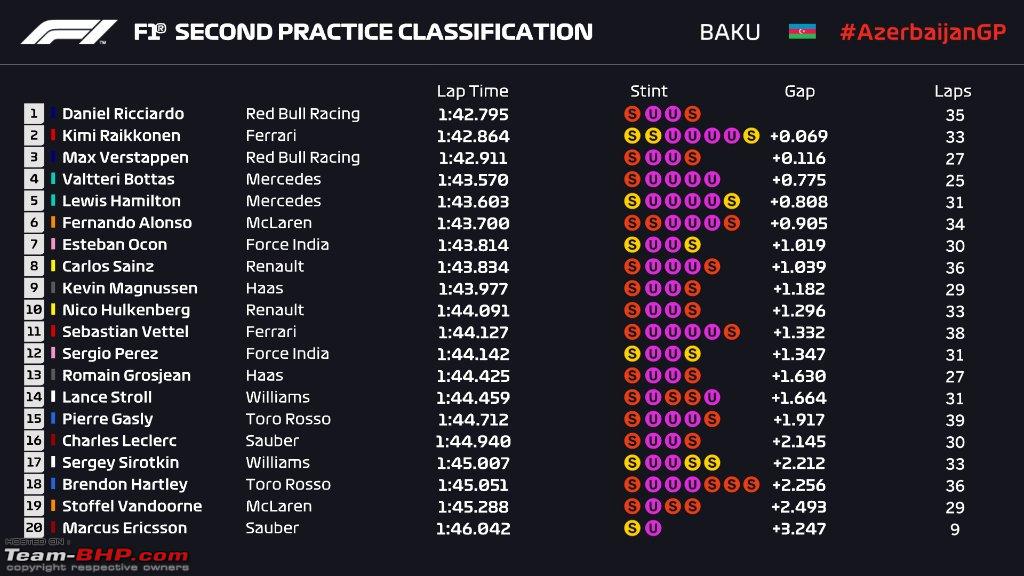Select the Stint column header
This screenshot has height=576, width=1024.
pos(648,91)
